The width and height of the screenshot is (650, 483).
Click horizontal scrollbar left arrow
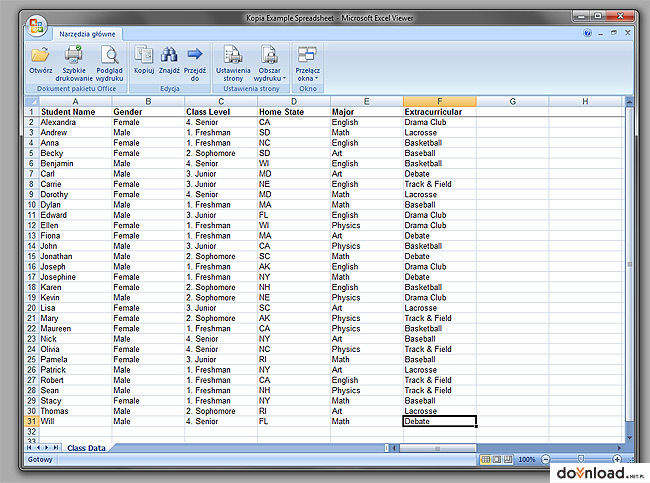[x=394, y=448]
